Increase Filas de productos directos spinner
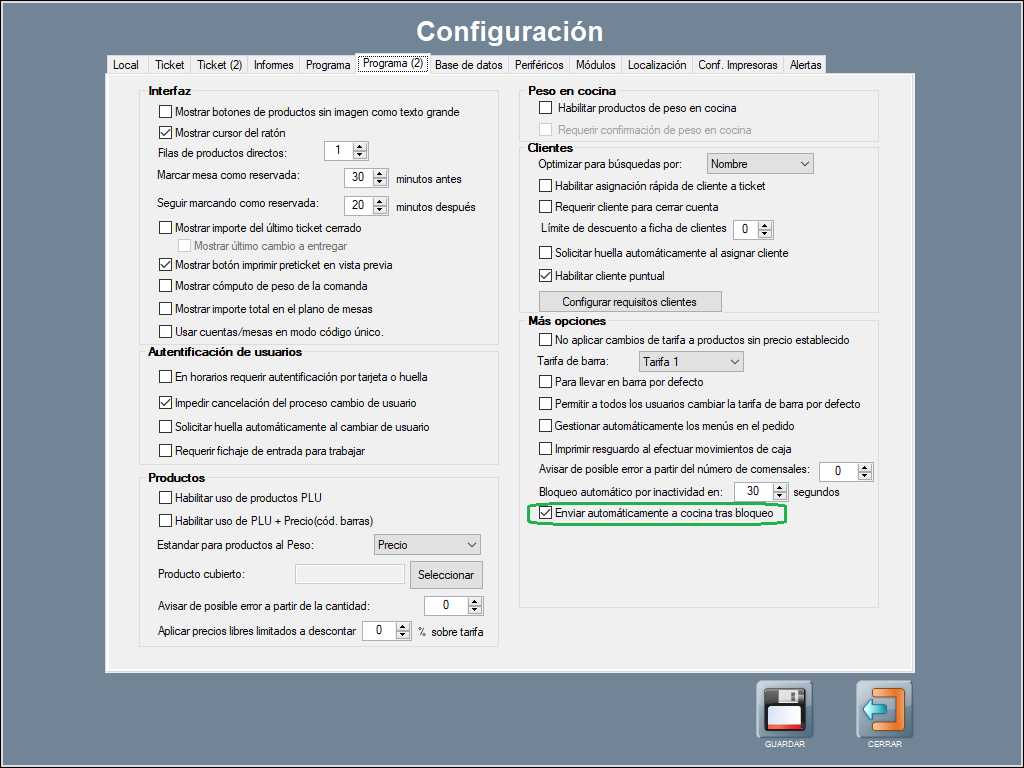Viewport: 1024px width, 768px height. pos(361,147)
